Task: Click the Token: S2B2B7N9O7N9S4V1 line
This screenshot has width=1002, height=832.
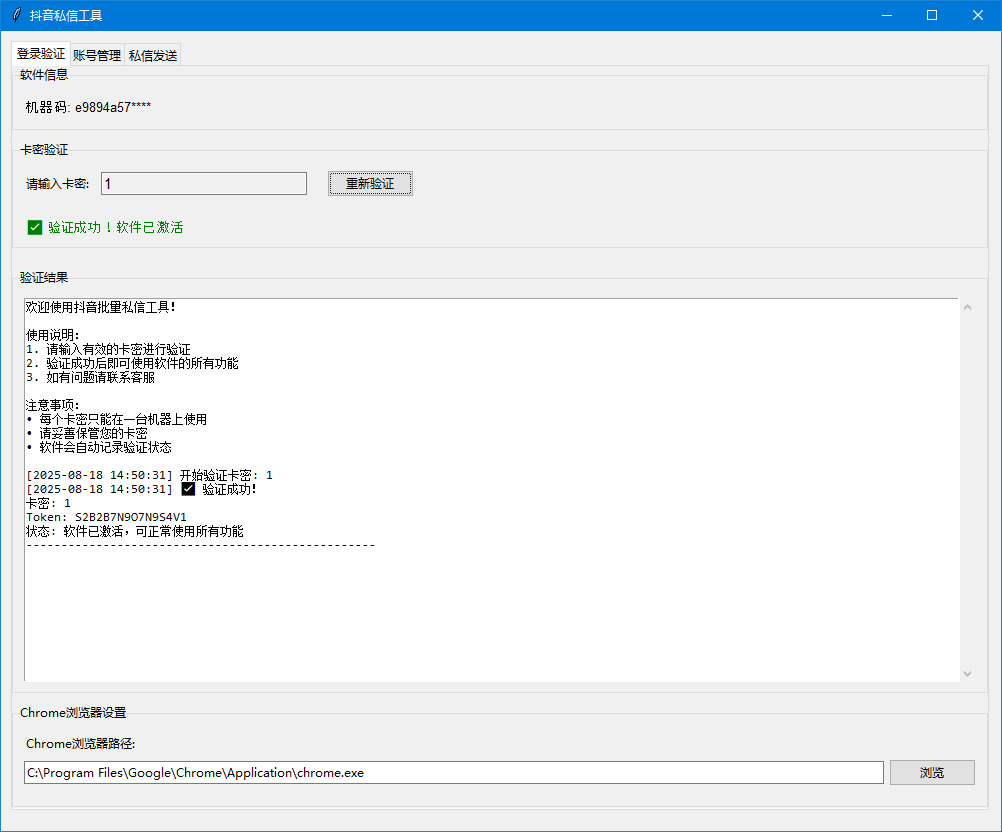Action: [x=106, y=517]
